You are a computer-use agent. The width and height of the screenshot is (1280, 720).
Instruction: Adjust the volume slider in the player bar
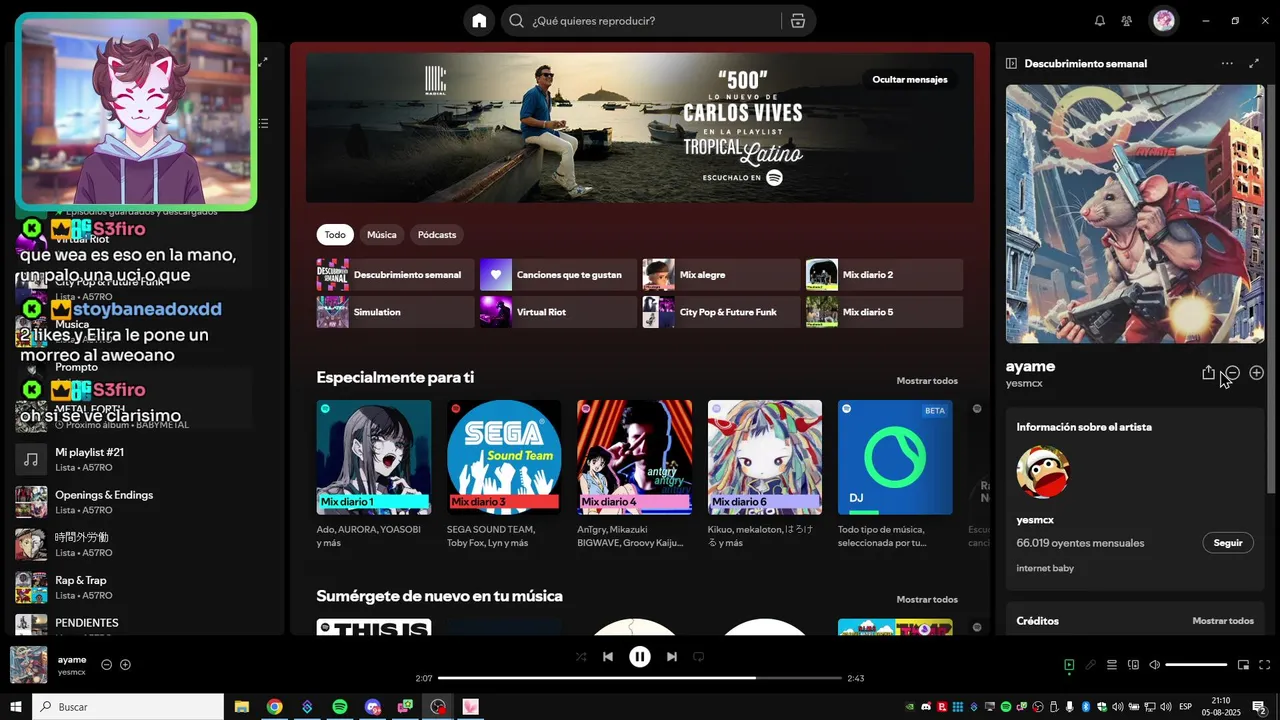[x=1196, y=665]
